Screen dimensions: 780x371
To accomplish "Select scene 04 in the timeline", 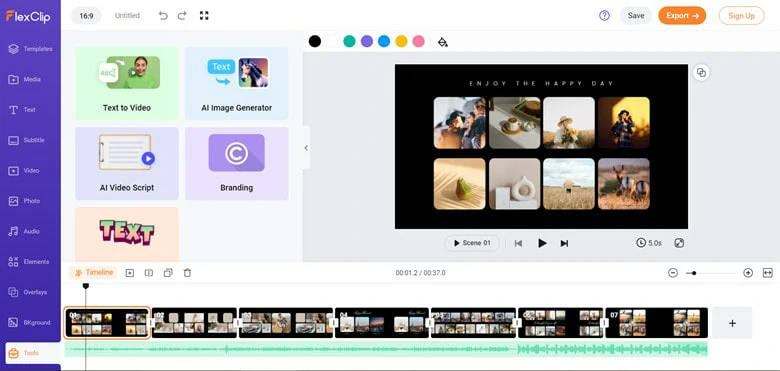I will point(382,323).
